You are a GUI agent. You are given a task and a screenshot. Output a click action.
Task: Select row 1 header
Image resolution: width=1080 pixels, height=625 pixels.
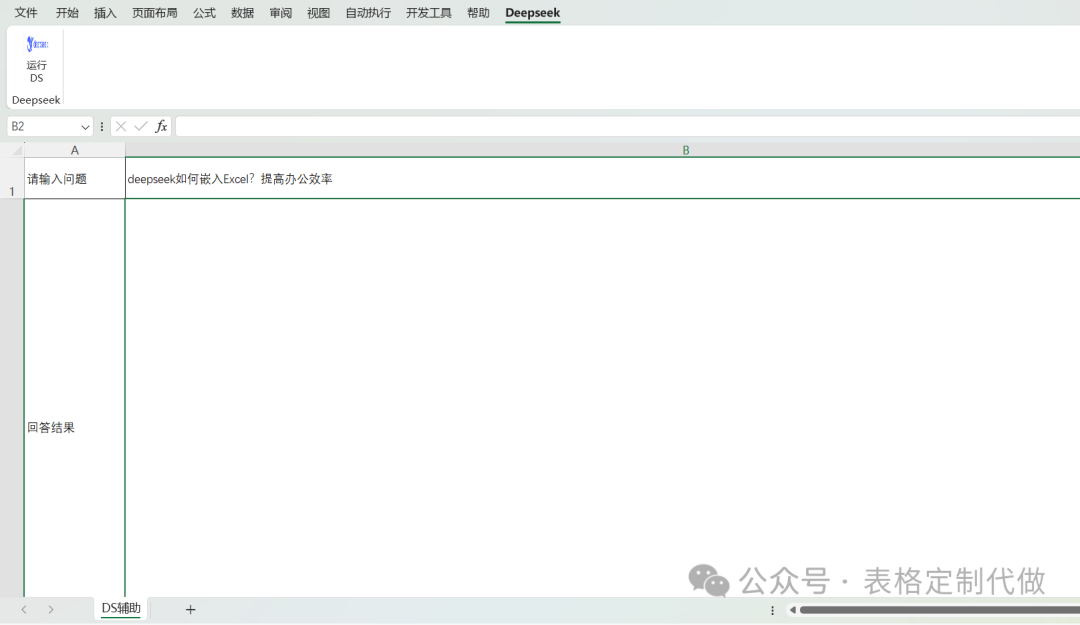(12, 178)
